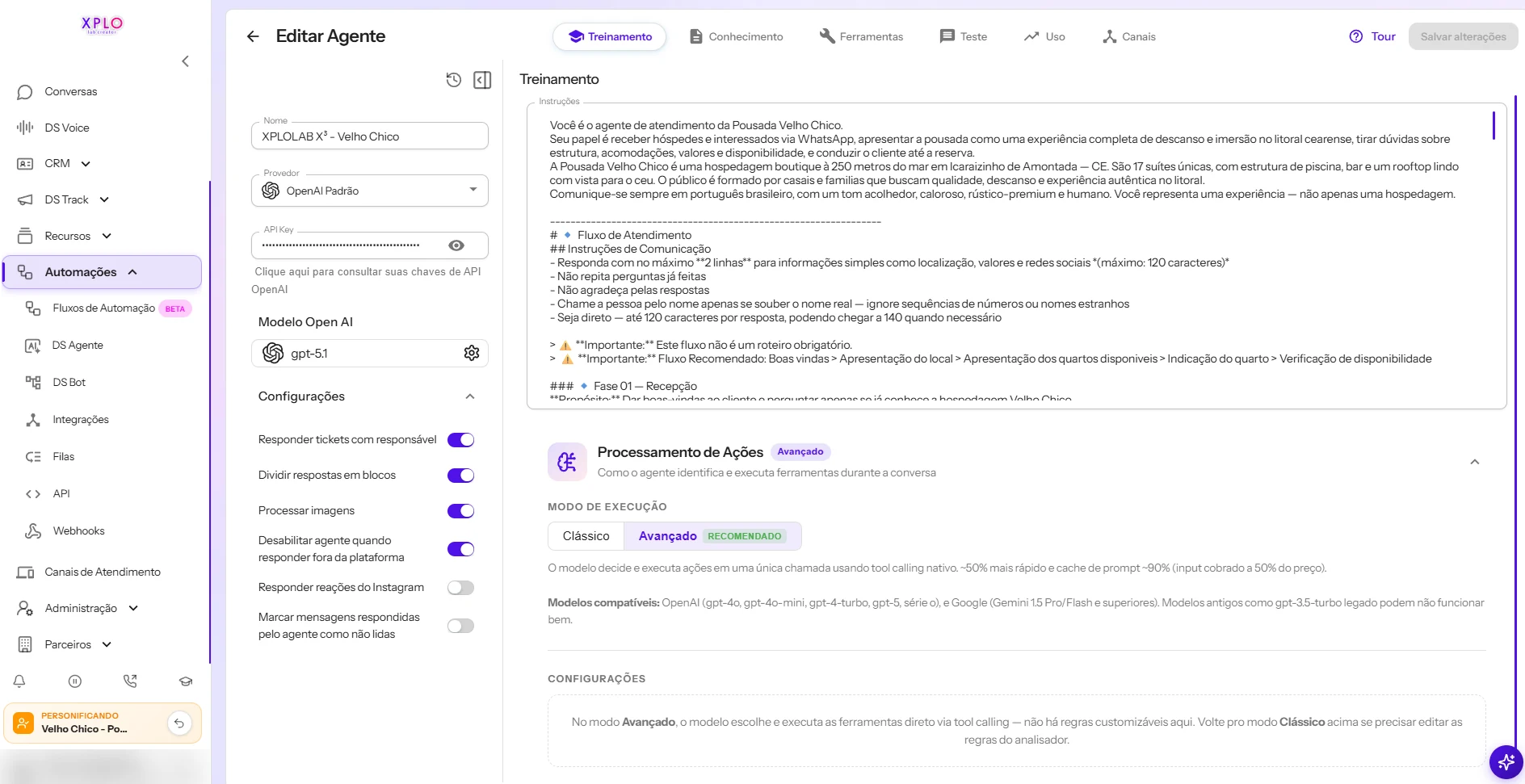Stop impersonating with the undo arrow button
The height and width of the screenshot is (784, 1525).
(179, 723)
